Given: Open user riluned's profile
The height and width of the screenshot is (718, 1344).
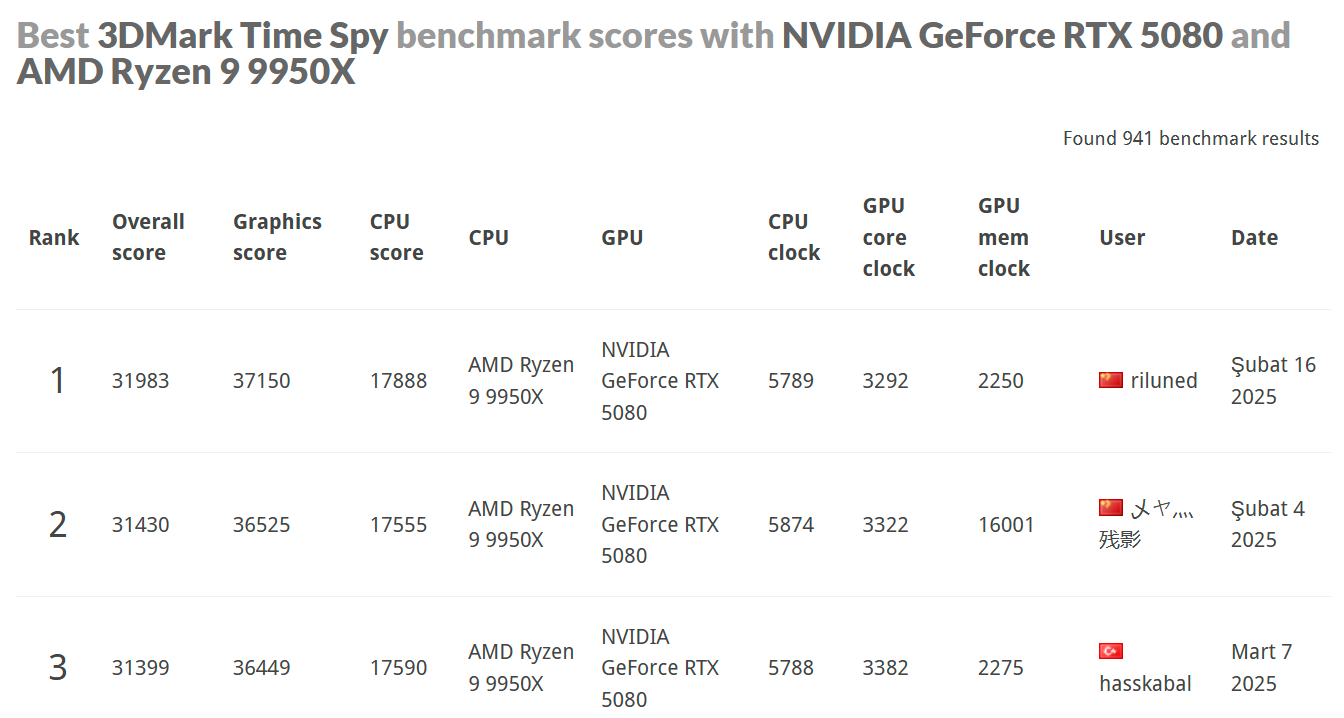Looking at the screenshot, I should click(1164, 381).
